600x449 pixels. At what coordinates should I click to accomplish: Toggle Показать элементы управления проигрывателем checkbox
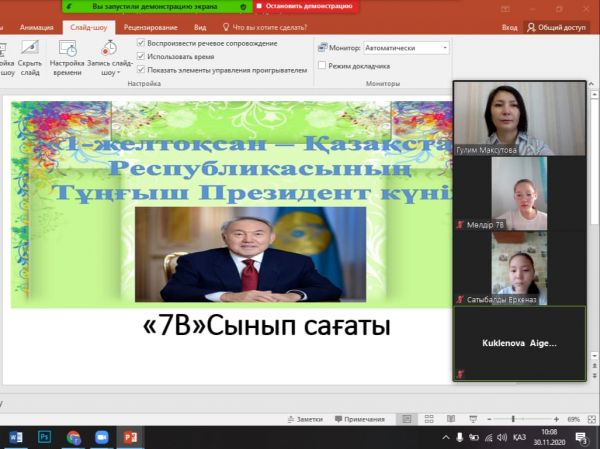tap(141, 71)
